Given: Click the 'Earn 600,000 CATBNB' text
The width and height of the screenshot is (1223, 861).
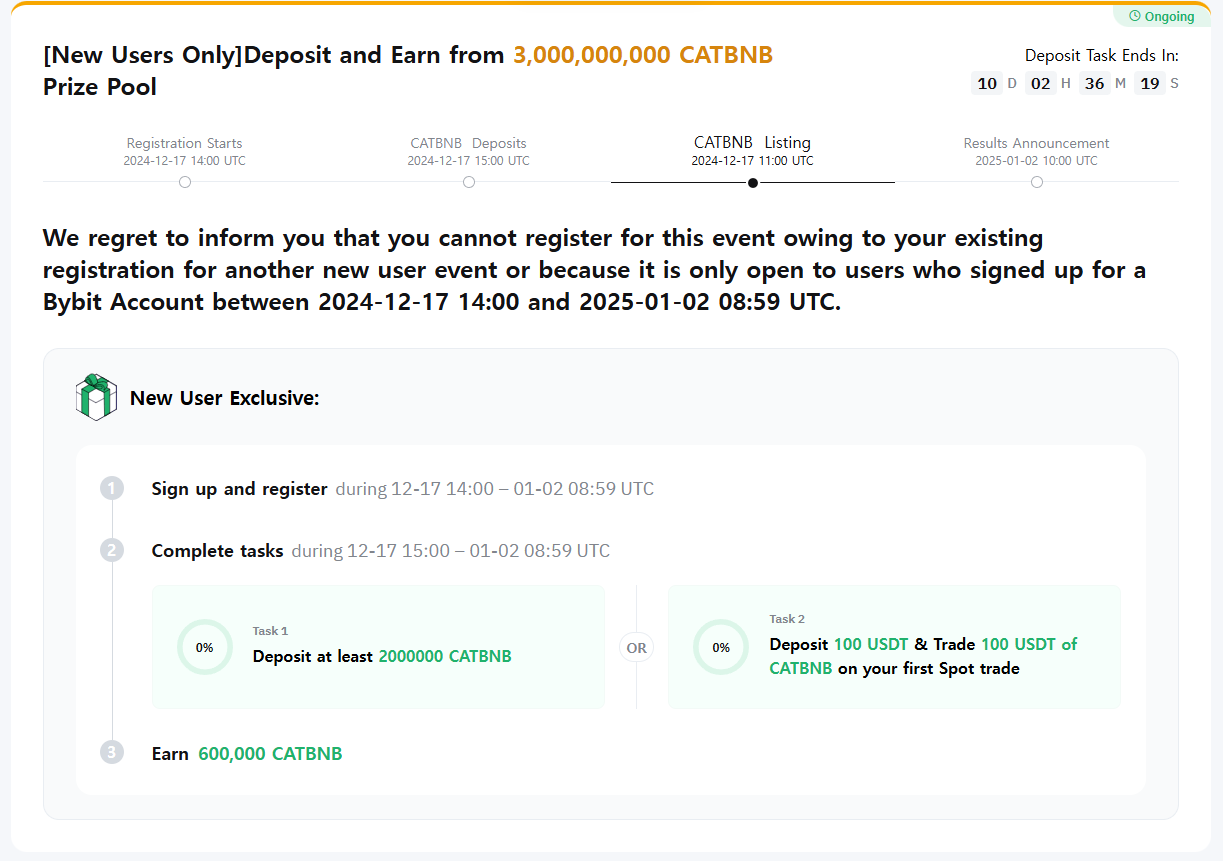Looking at the screenshot, I should pyautogui.click(x=247, y=753).
